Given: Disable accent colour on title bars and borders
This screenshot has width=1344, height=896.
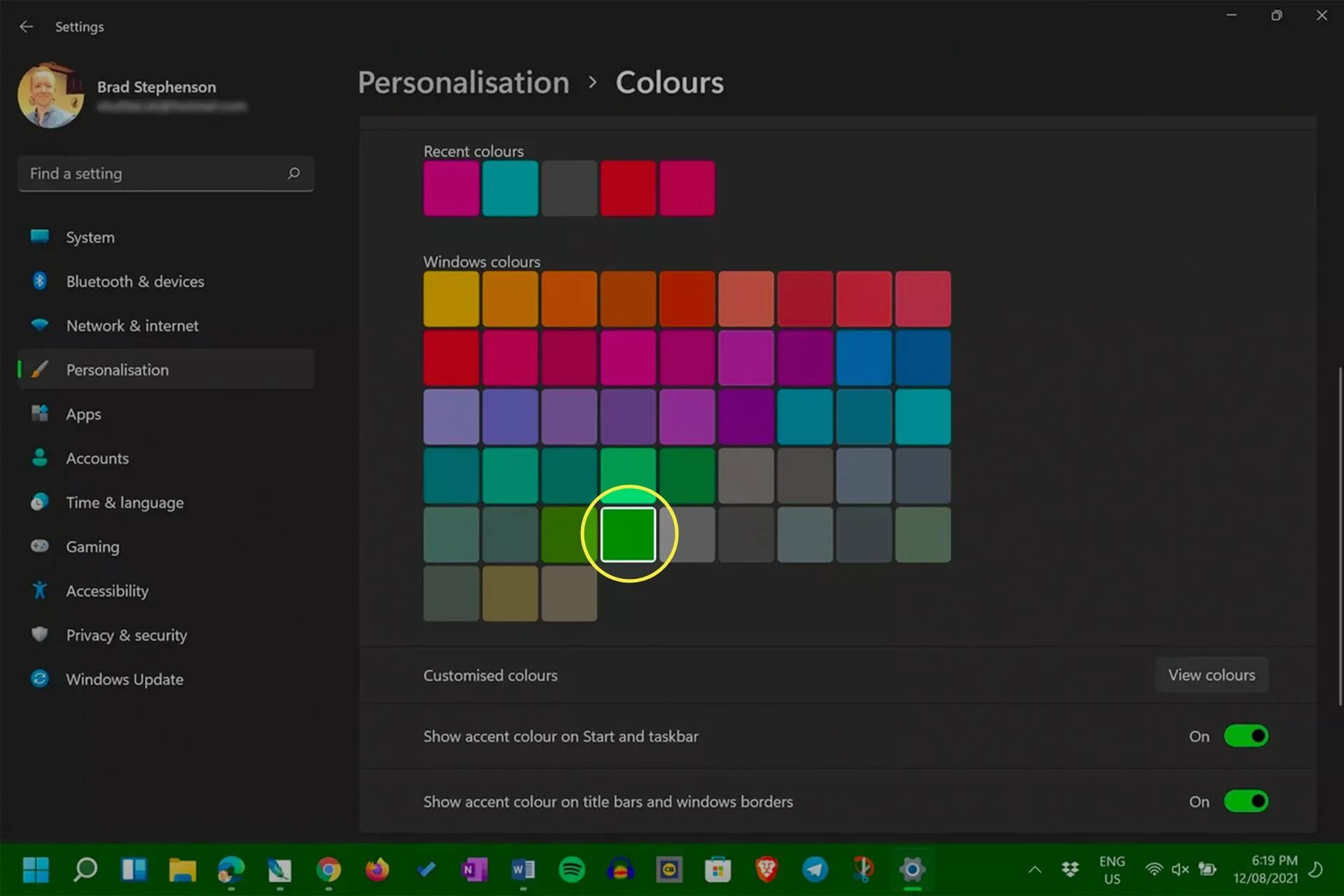Looking at the screenshot, I should click(1245, 801).
